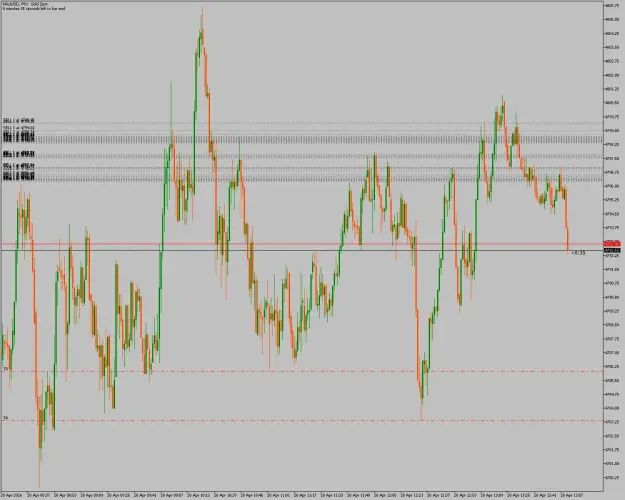Select the upper red dashed TP line label
This screenshot has height=500, width=625.
pos(6,369)
